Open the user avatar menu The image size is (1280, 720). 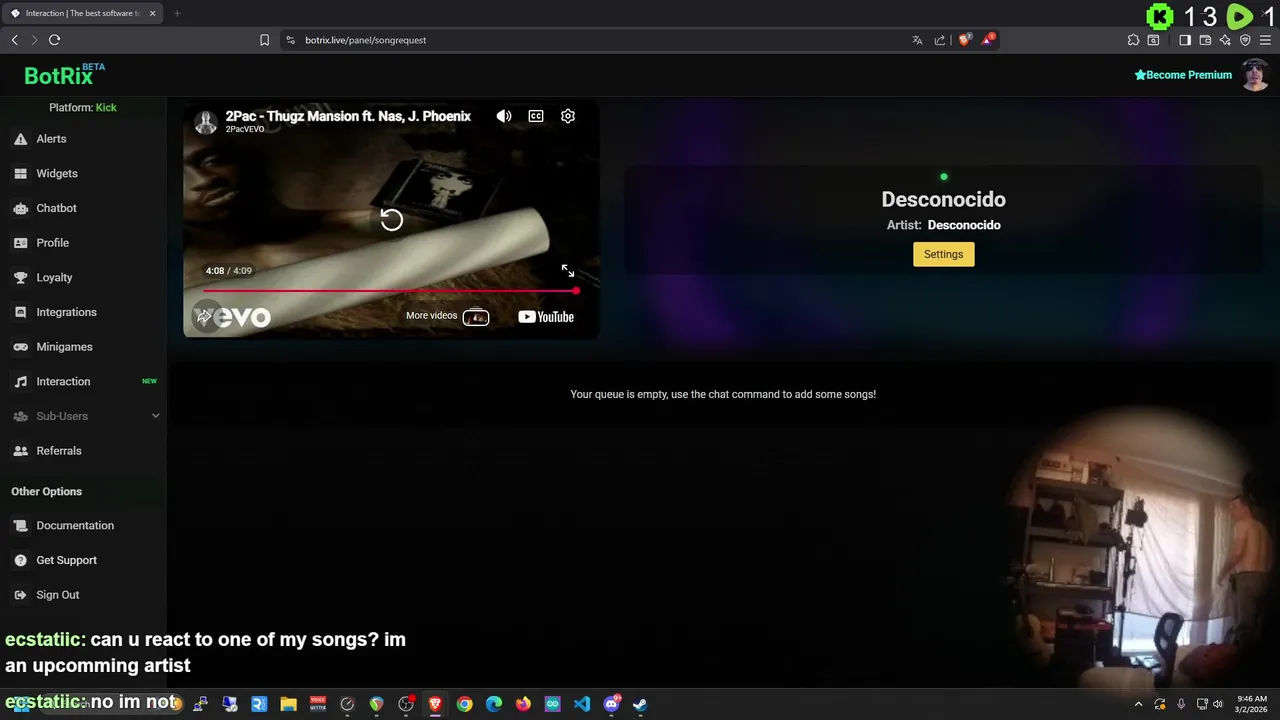tap(1255, 75)
